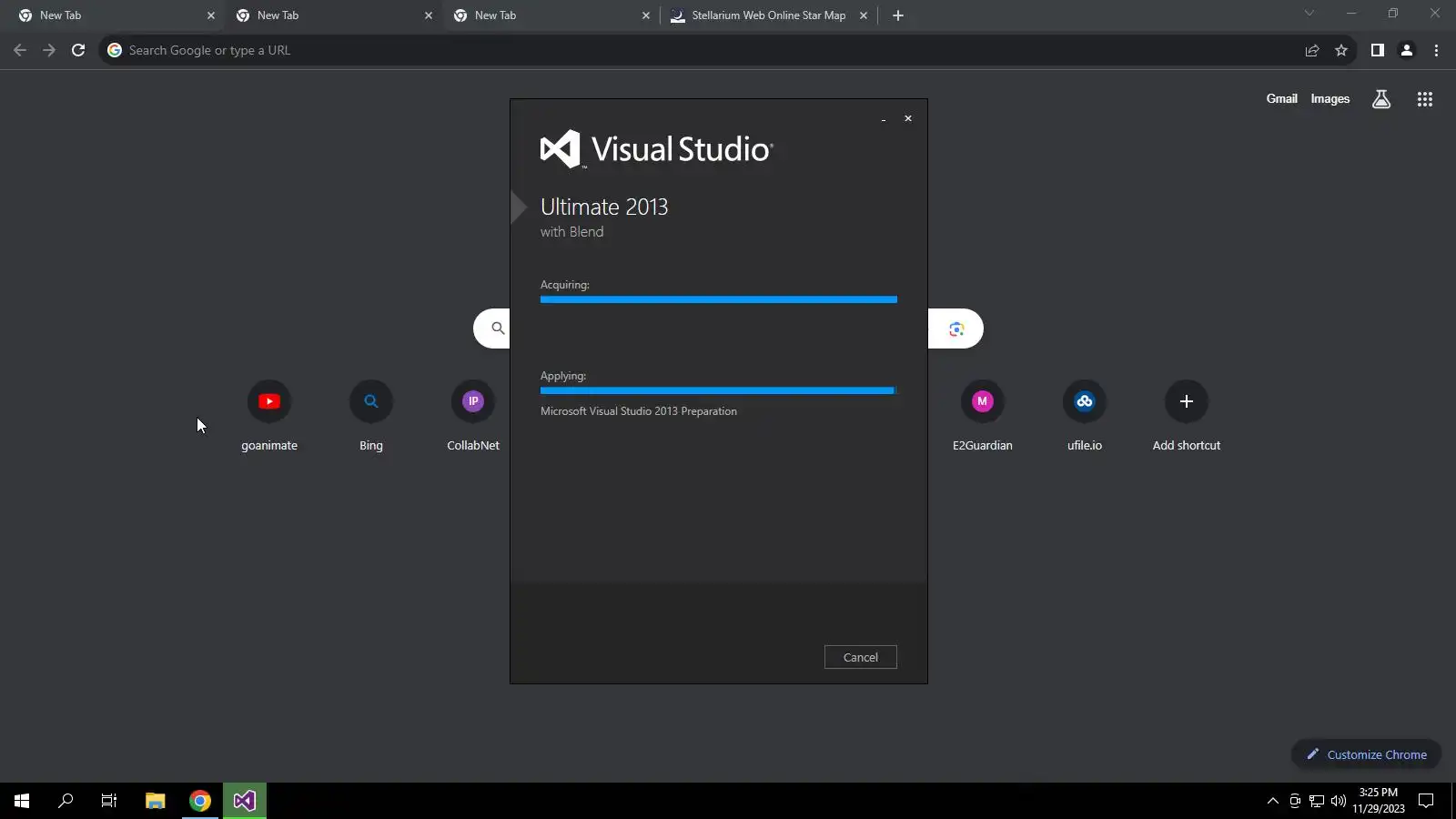Image resolution: width=1456 pixels, height=819 pixels.
Task: Open the network status icon
Action: 1317,801
